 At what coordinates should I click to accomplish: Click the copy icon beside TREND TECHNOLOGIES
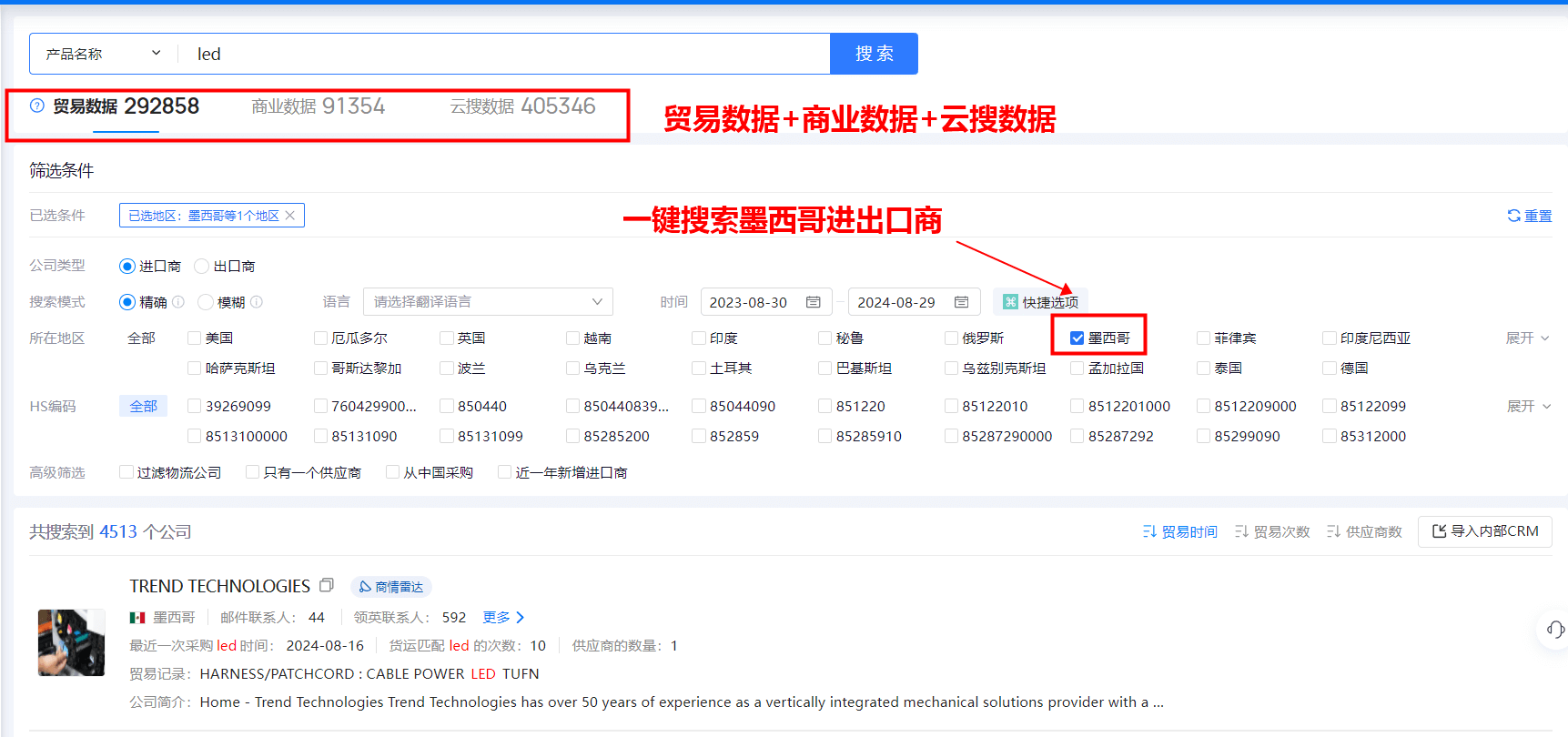click(x=327, y=585)
